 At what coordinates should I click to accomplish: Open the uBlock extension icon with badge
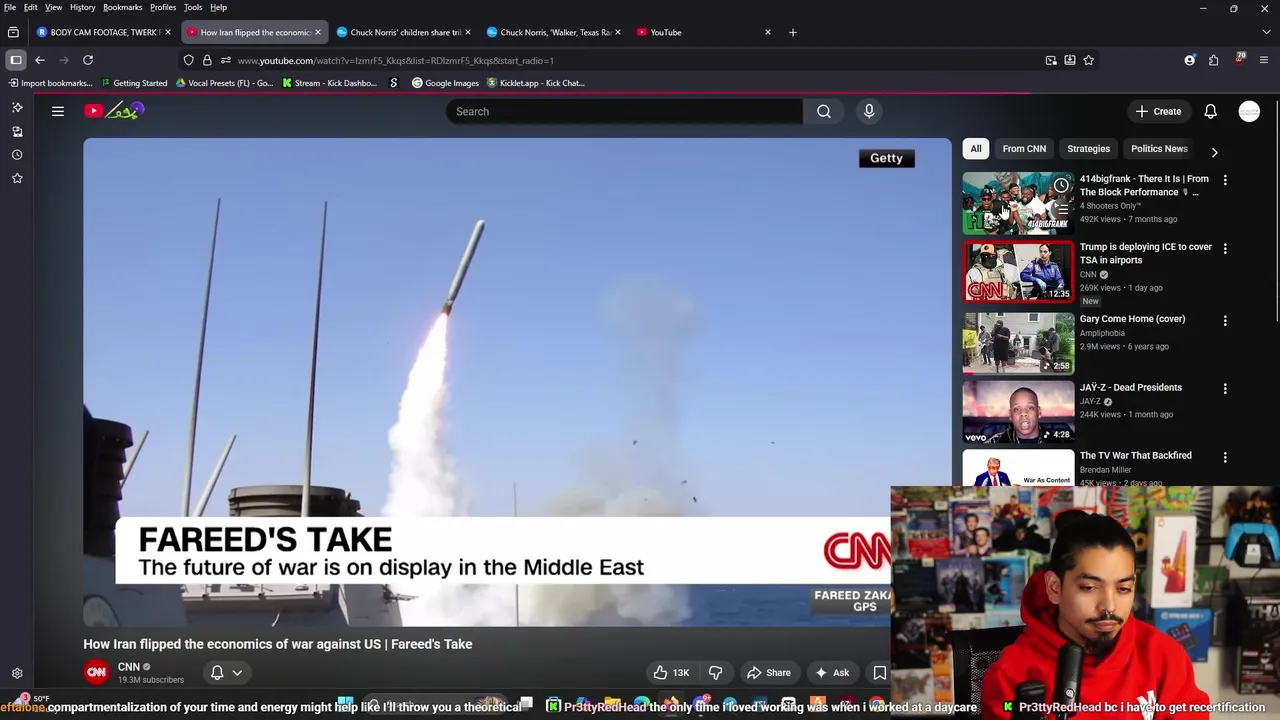[1239, 59]
